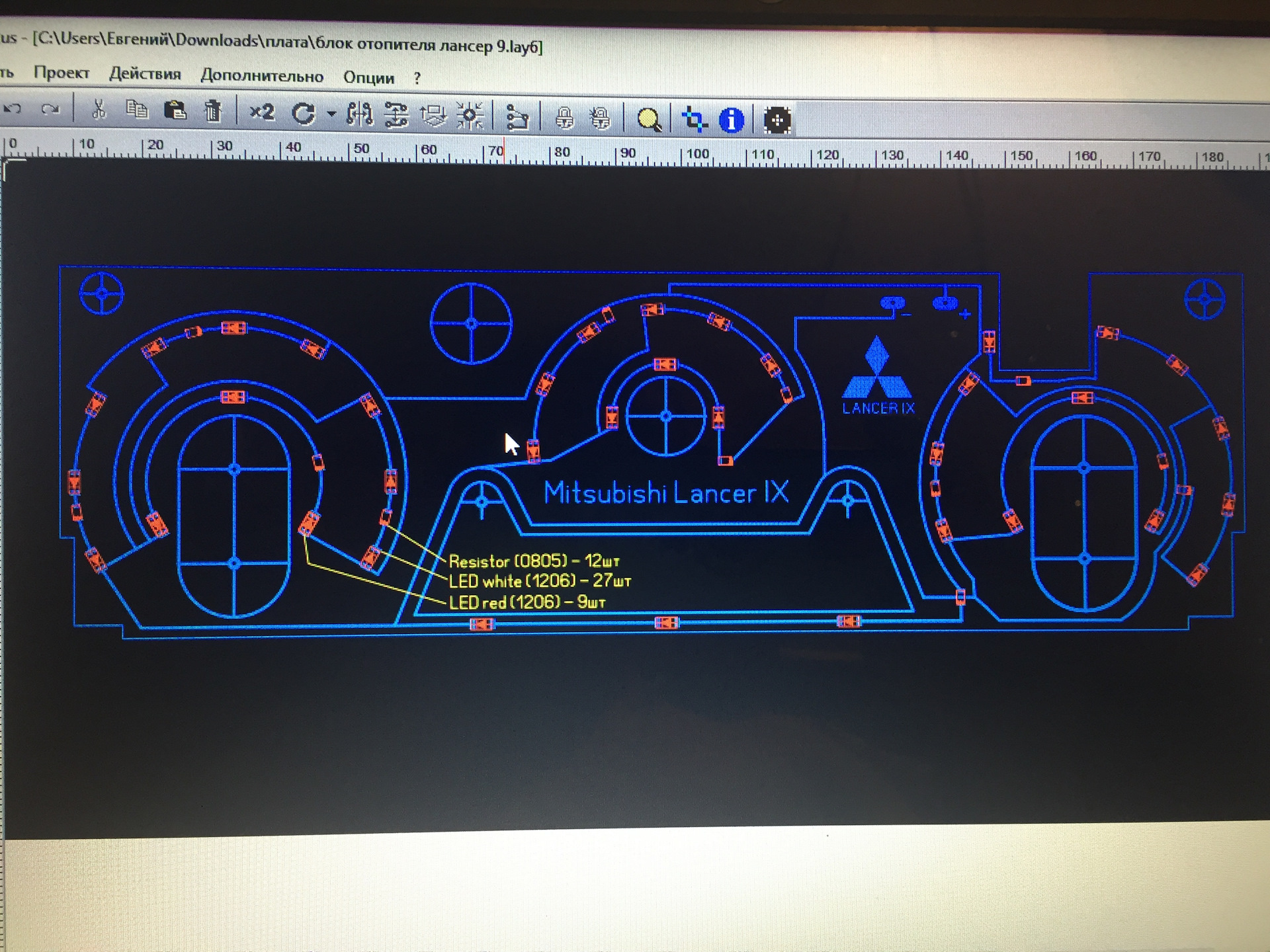This screenshot has height=952, width=1270.
Task: Select the 'LED red (1206) – 9шт' label
Action: click(527, 602)
